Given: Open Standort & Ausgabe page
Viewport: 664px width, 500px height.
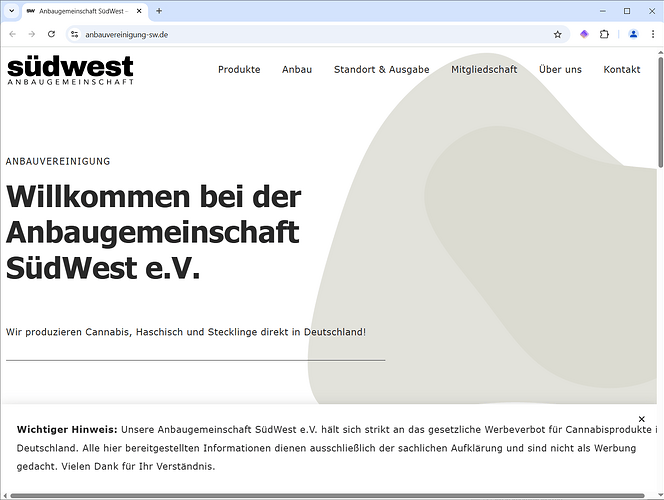Looking at the screenshot, I should (x=382, y=69).
